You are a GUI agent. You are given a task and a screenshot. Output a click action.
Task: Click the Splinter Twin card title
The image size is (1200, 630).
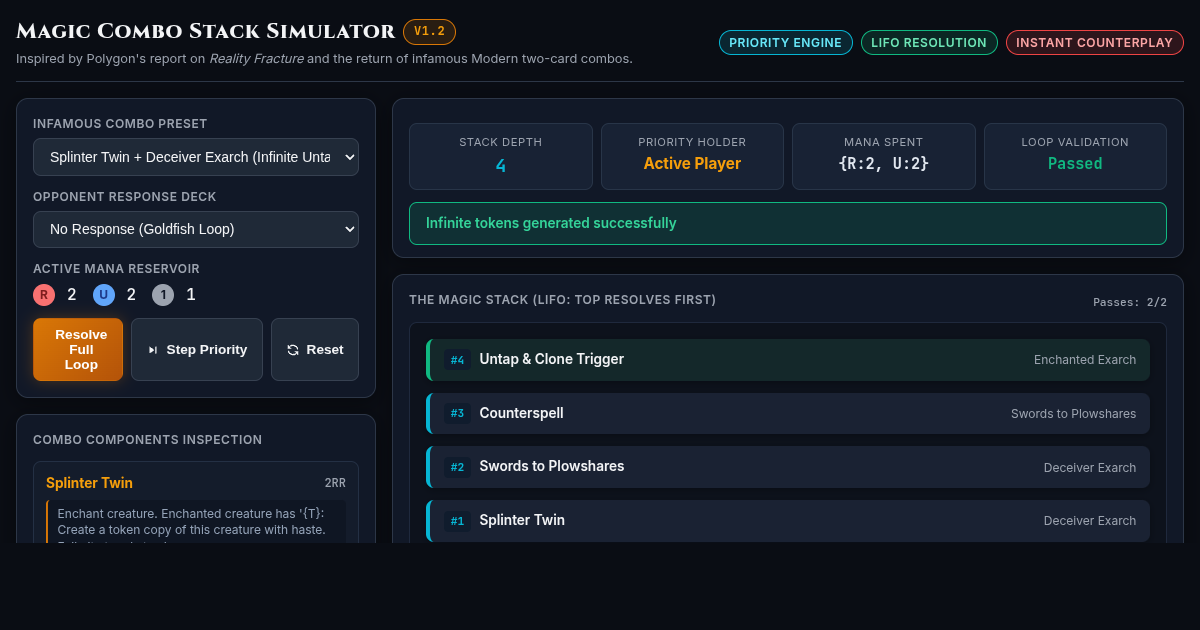coord(89,483)
